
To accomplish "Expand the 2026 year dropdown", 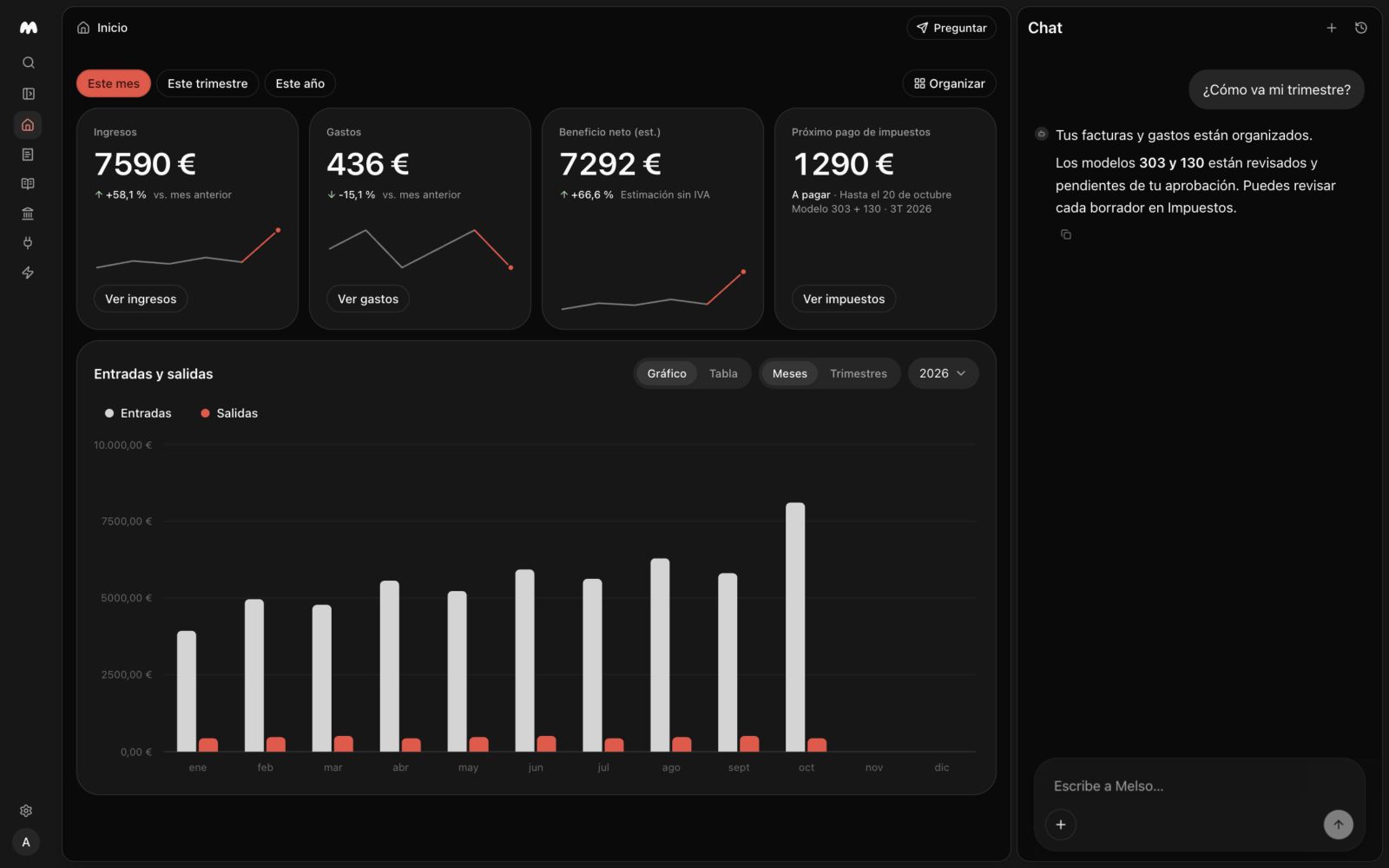I will pos(943,373).
